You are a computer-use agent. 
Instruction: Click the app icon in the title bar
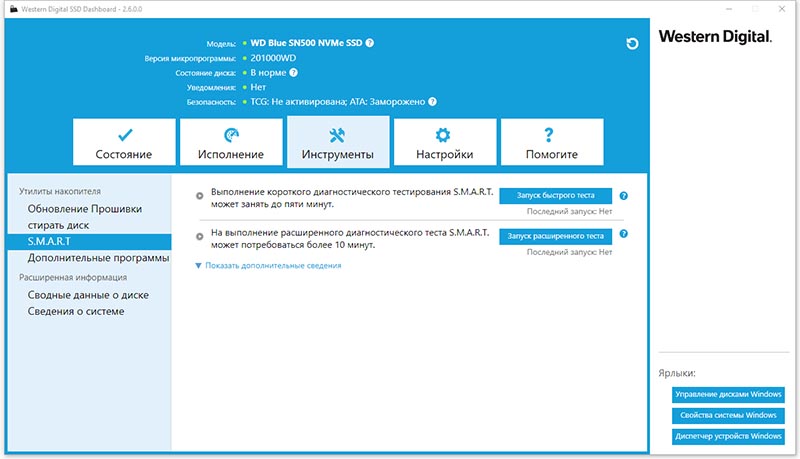coord(14,9)
